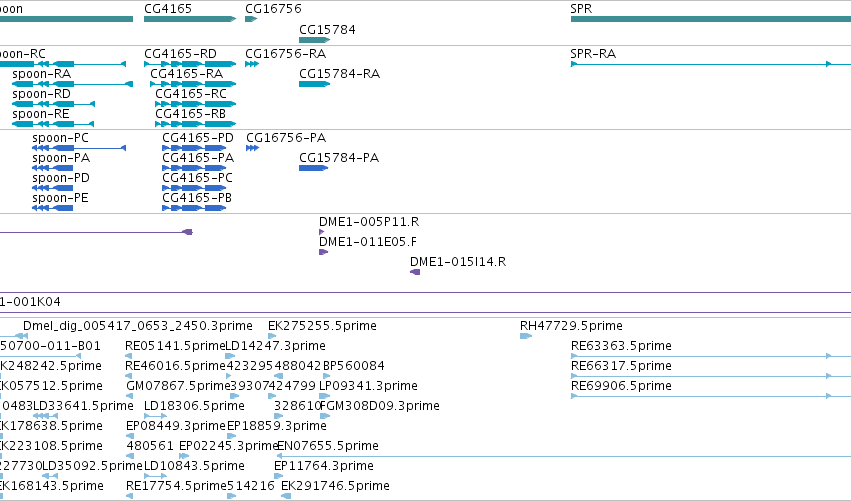Select the spoon-PE protein label
This screenshot has height=501, width=851.
click(60, 198)
